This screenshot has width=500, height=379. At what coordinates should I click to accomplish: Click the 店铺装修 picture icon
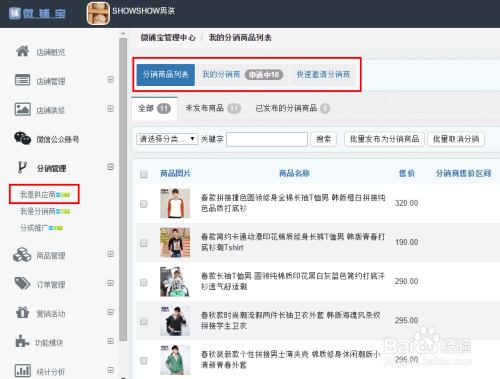22,109
